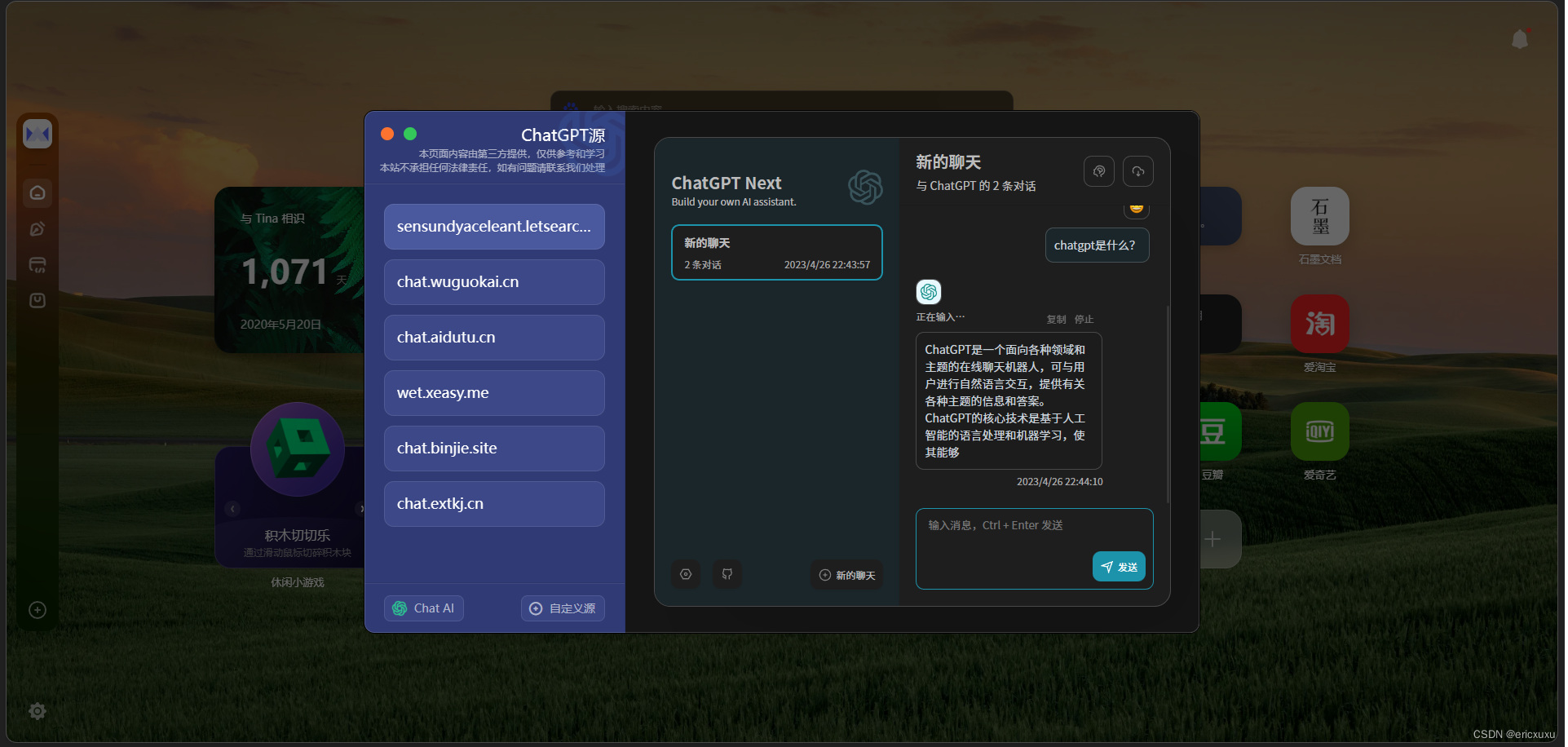Click the 积木切切乐 game icon
This screenshot has height=747, width=1568.
click(x=298, y=449)
